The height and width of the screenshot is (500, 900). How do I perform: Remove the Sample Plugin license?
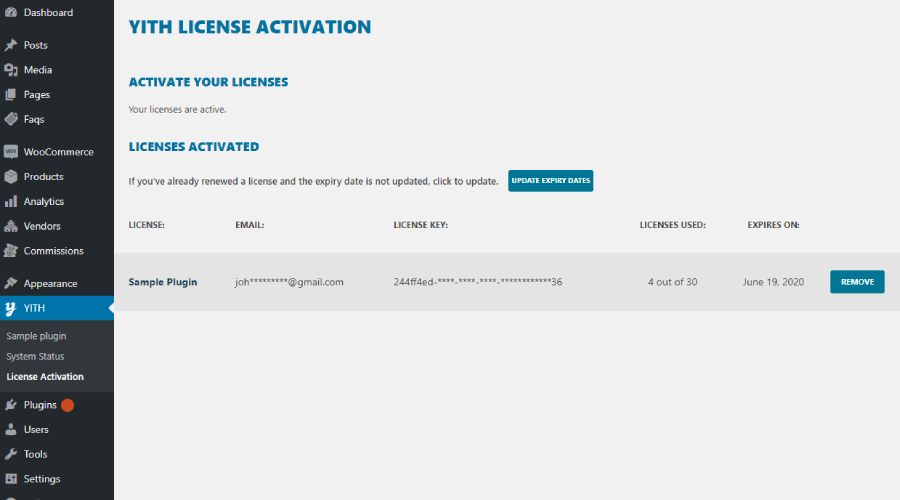pos(857,282)
